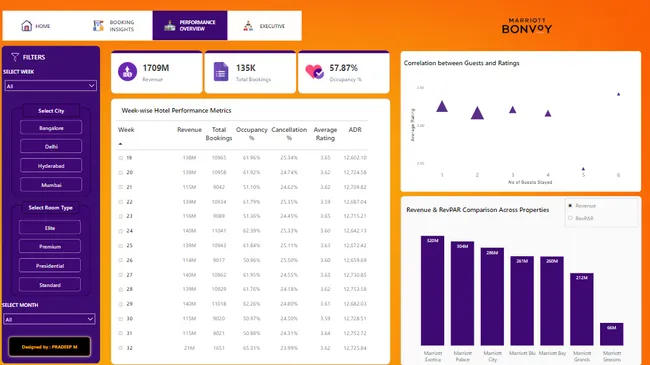This screenshot has height=365, width=650.
Task: Filter by Delhi city
Action: coord(51,146)
